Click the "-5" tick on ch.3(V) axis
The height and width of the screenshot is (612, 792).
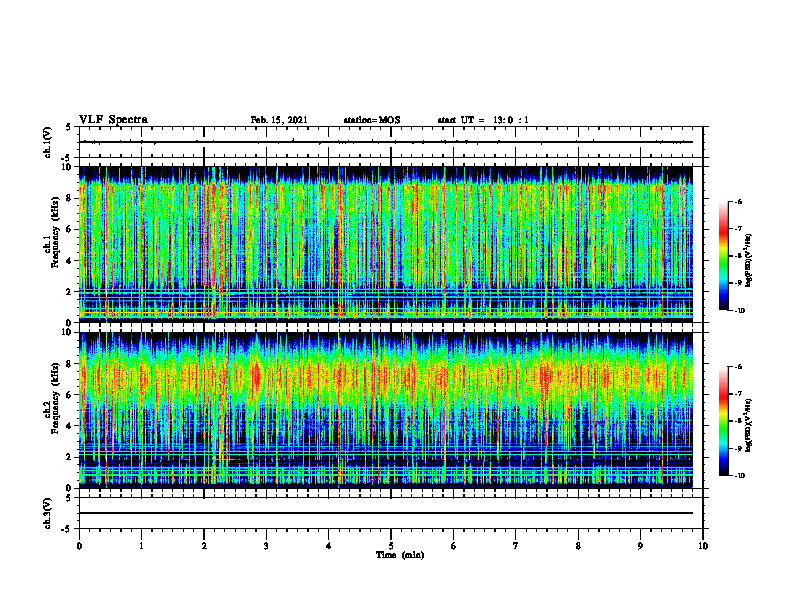pos(68,529)
